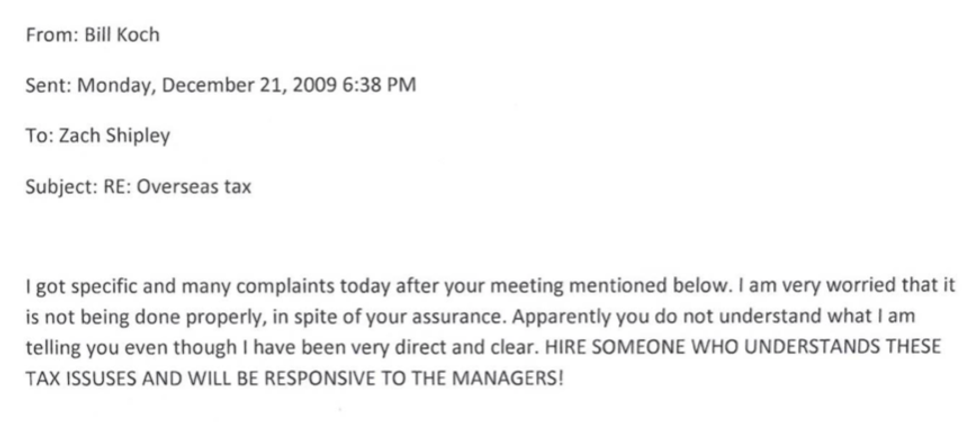The image size is (980, 442).
Task: Click the subject text RE: Overseas tax
Action: pyautogui.click(x=177, y=186)
